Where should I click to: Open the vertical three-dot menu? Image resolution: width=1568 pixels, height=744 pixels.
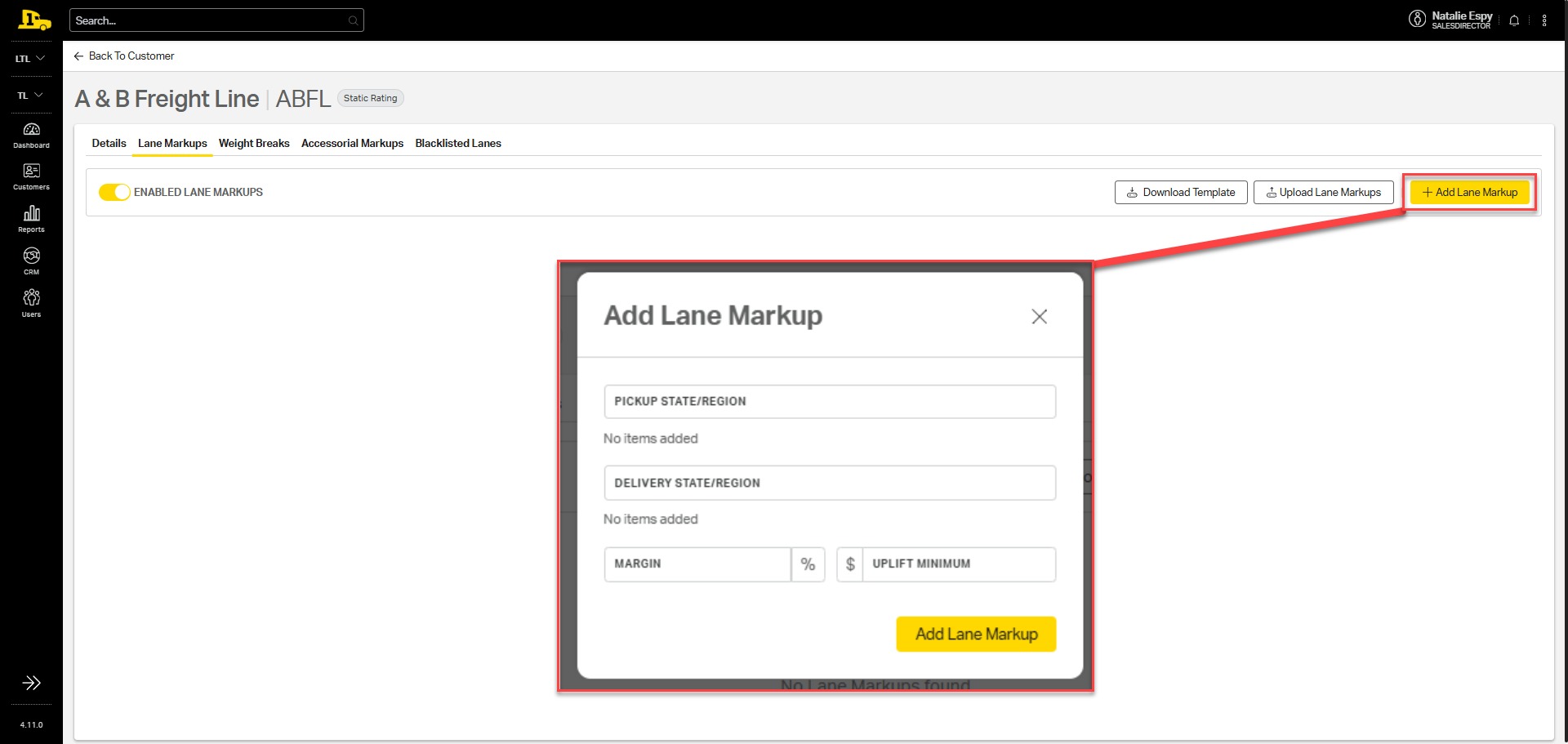[1544, 20]
